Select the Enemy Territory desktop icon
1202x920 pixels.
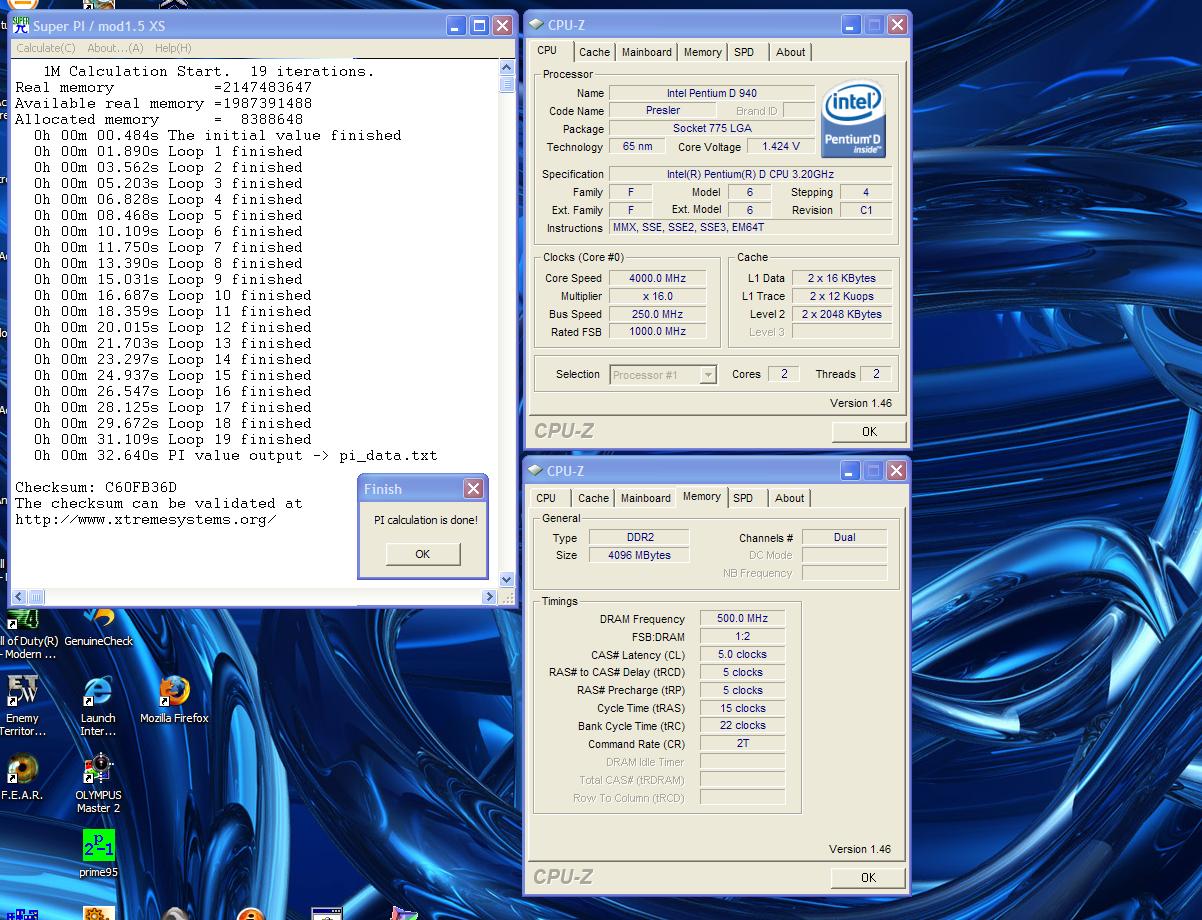click(x=22, y=707)
